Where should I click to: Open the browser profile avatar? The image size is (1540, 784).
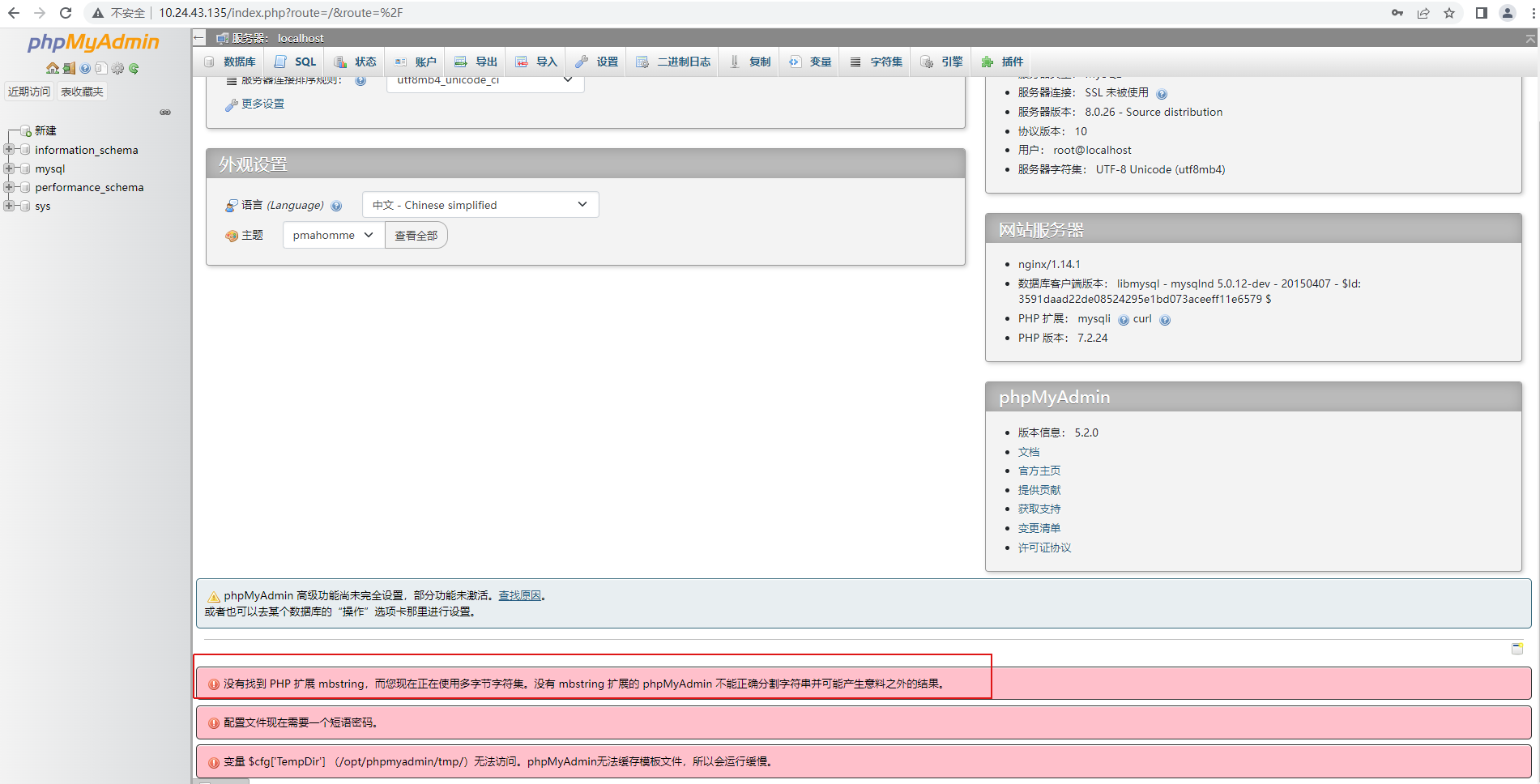(1508, 13)
